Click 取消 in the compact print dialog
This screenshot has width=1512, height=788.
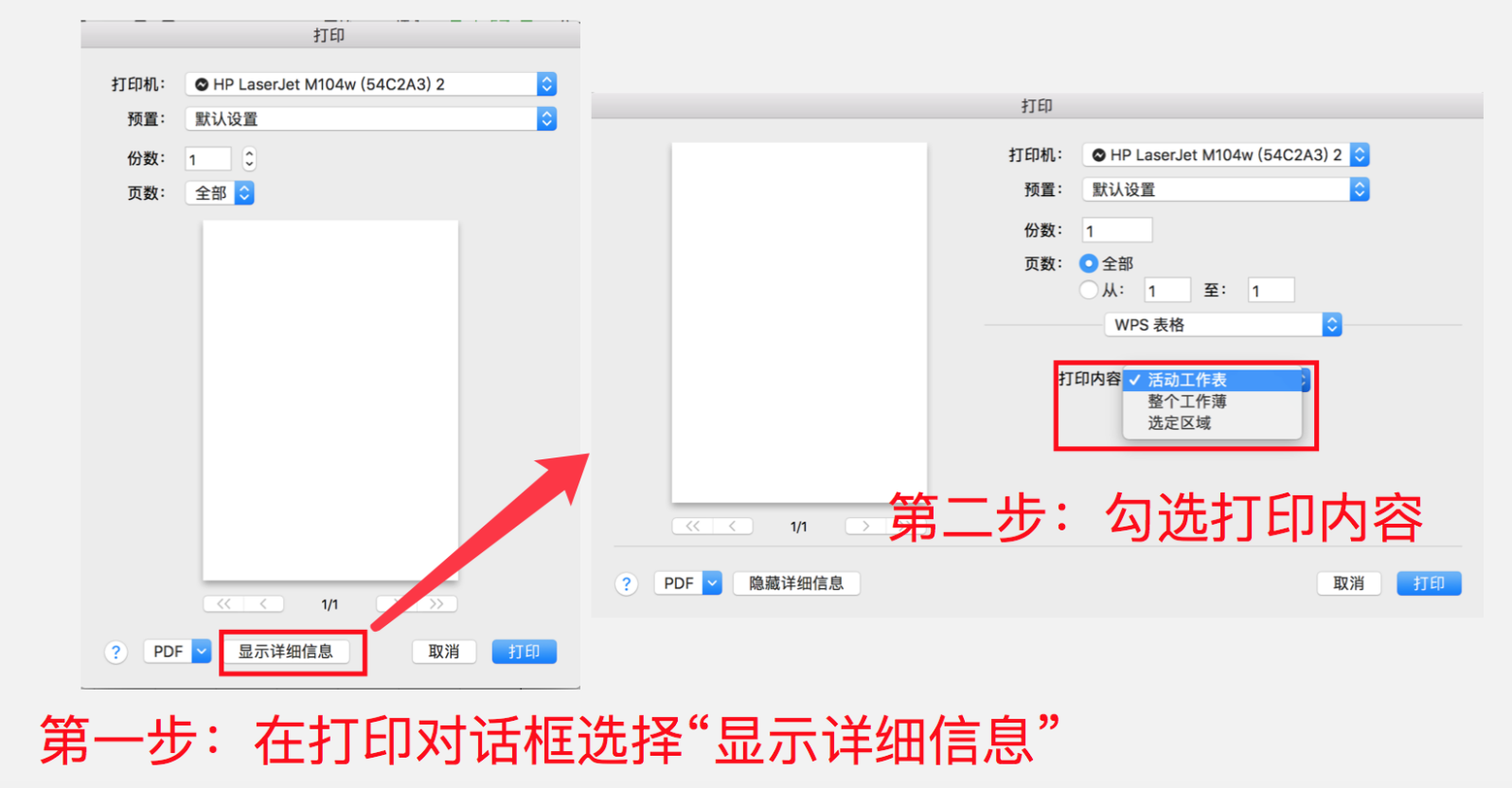coord(444,652)
